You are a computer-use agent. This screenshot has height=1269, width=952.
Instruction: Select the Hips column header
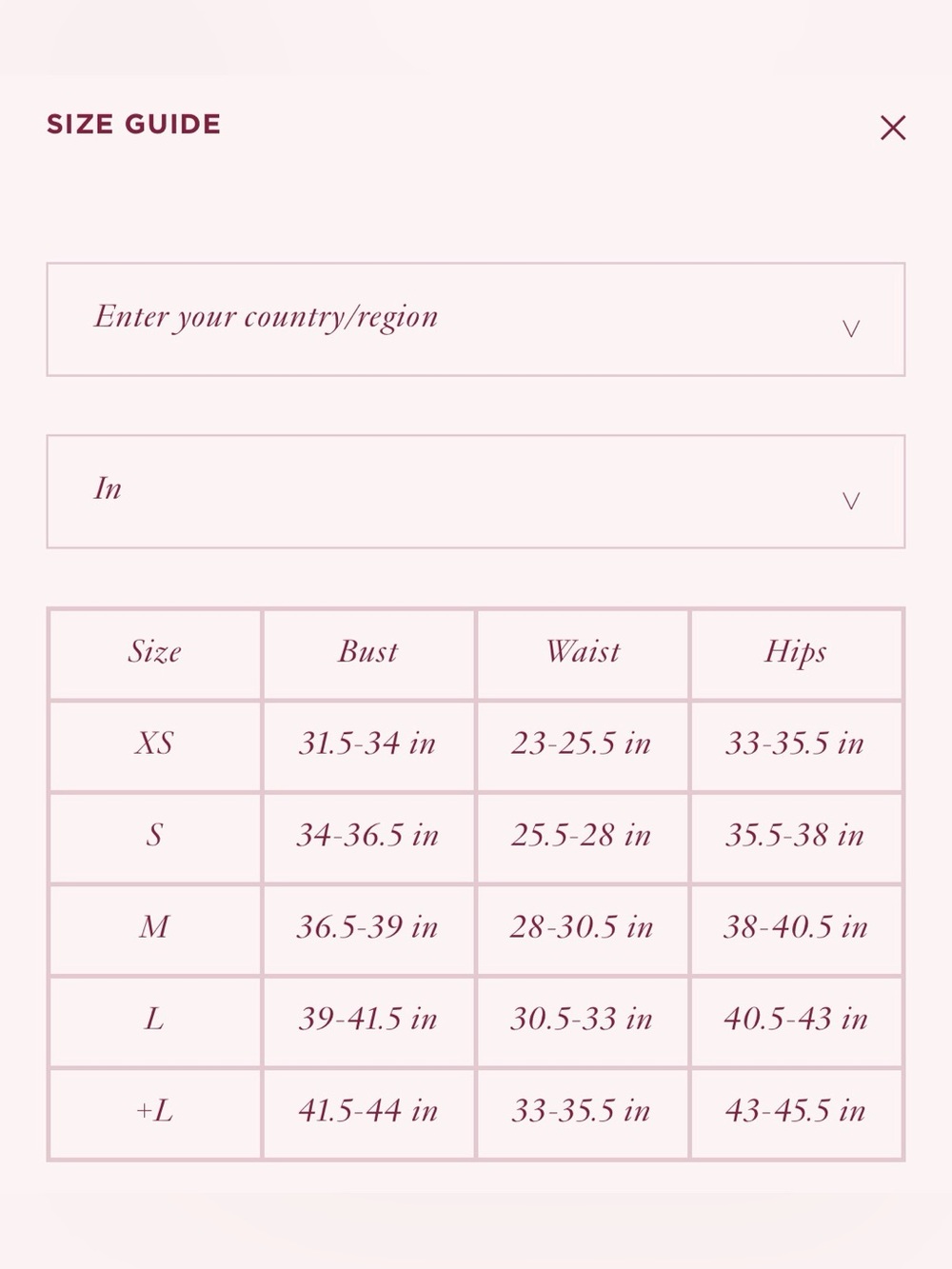point(796,653)
